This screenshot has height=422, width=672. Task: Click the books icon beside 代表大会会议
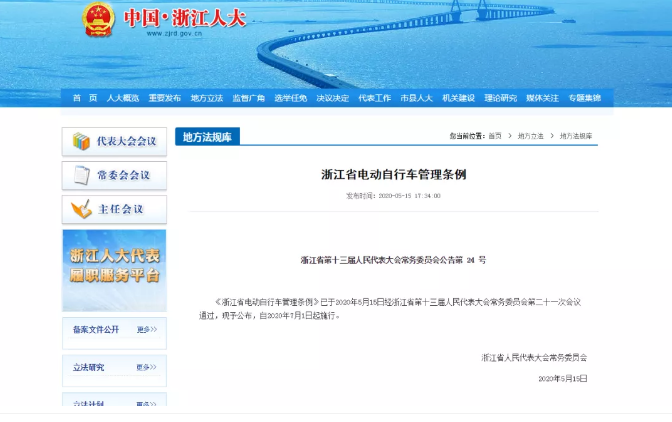(80, 142)
